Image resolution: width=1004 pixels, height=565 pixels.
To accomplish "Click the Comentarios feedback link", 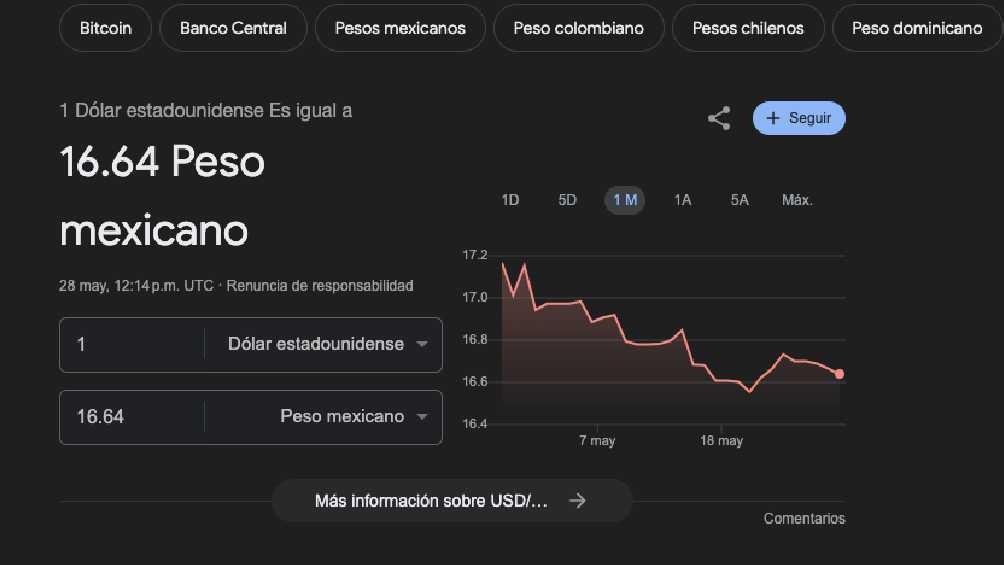I will [x=804, y=518].
